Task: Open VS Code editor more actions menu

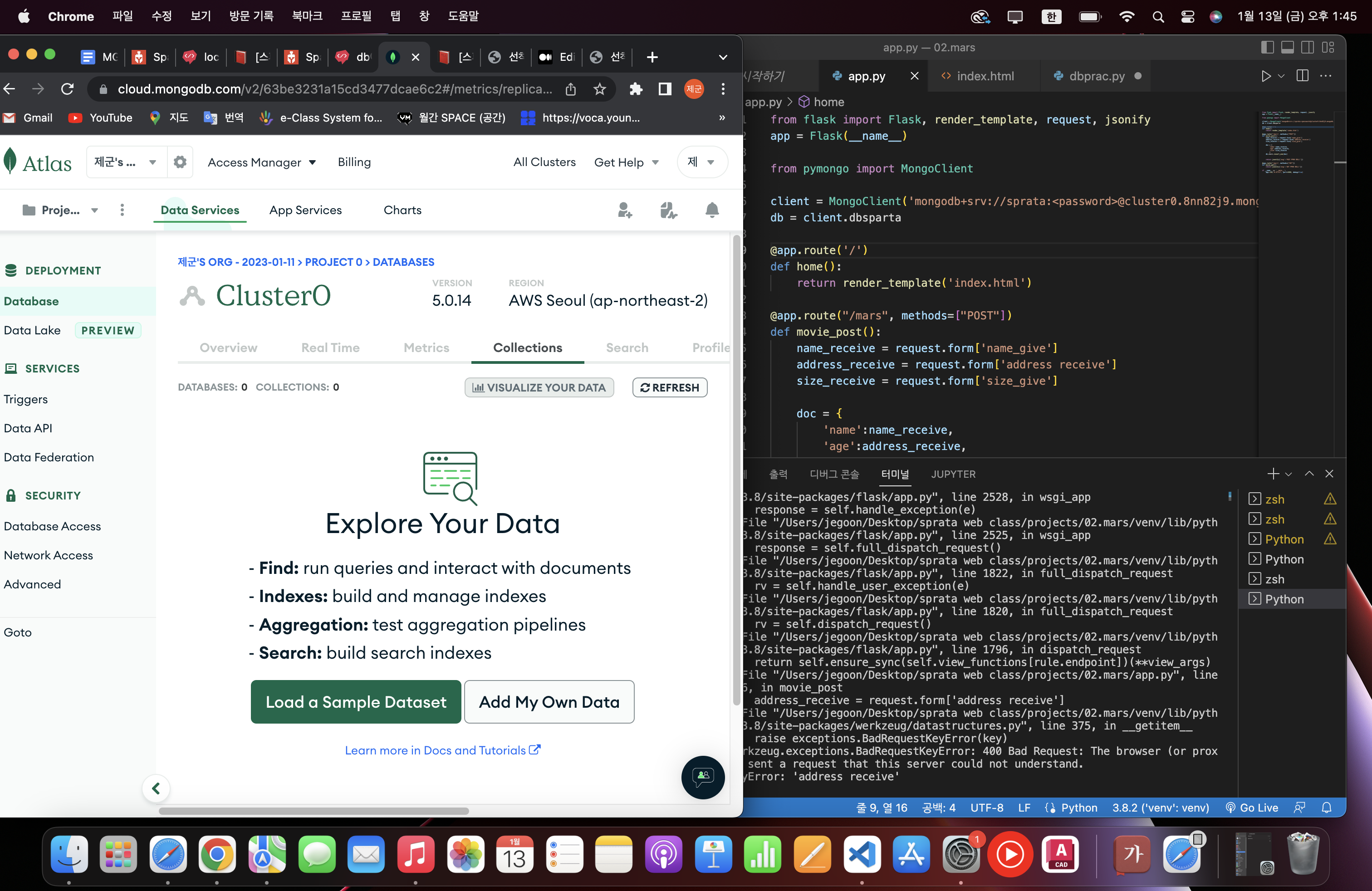Action: [1326, 76]
